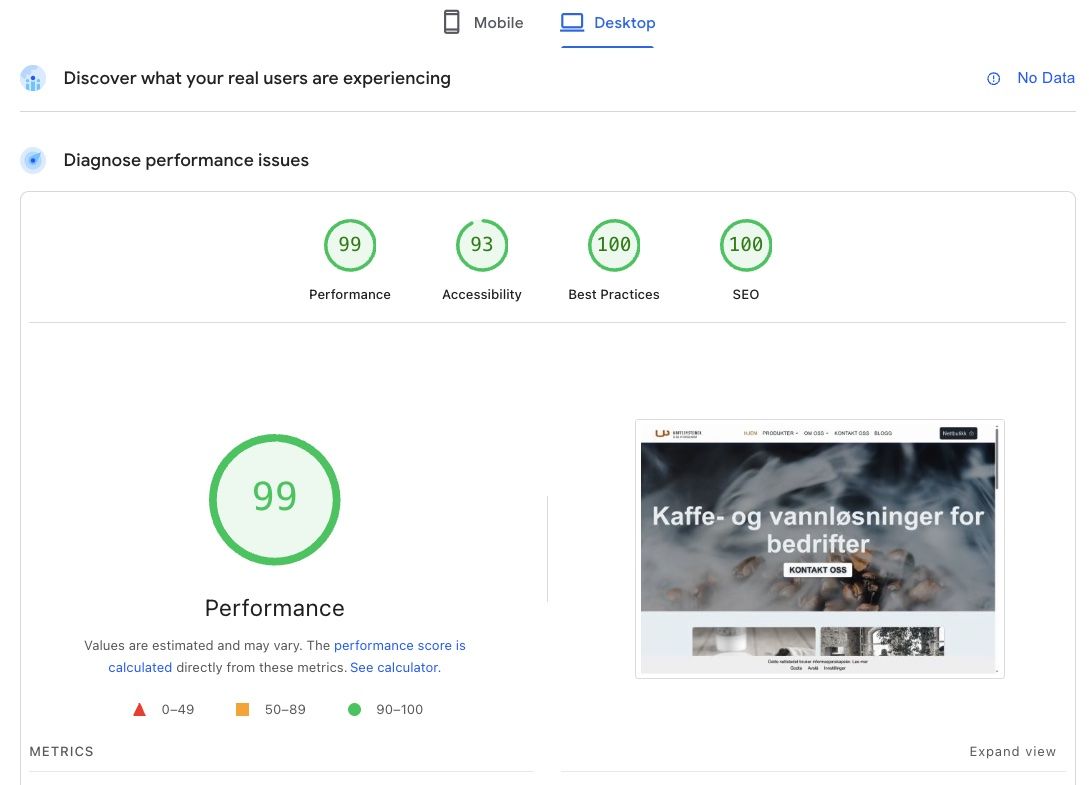Open the SEO score gauge
The image size is (1089, 785).
click(x=746, y=245)
